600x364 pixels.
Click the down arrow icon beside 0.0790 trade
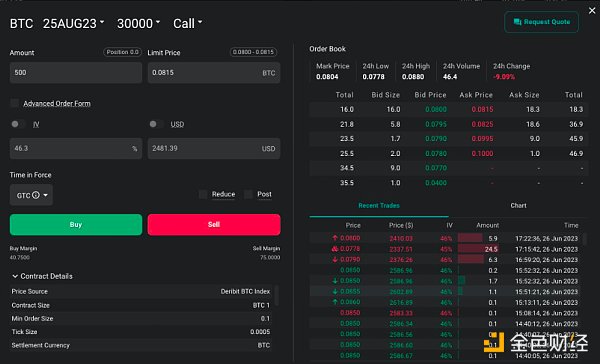point(335,260)
